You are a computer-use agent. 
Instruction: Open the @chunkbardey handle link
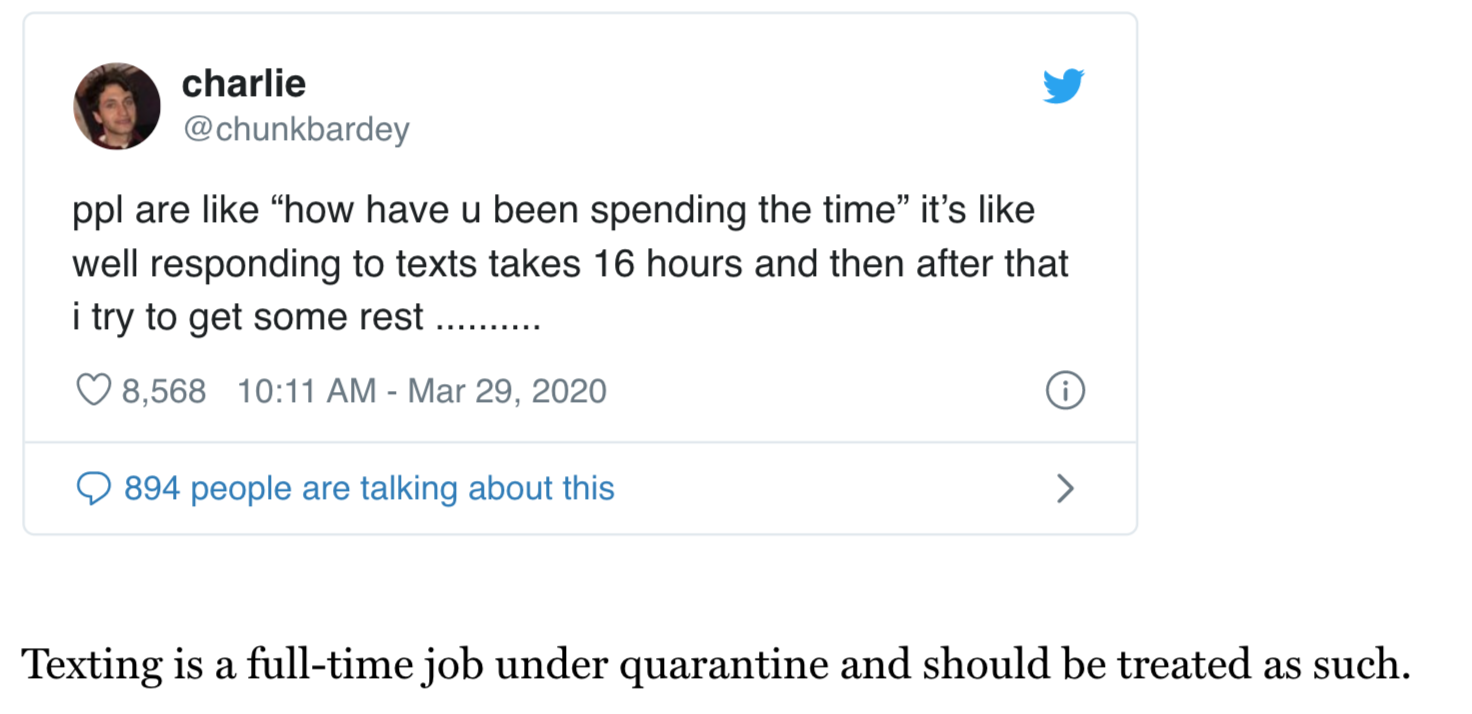pos(295,130)
